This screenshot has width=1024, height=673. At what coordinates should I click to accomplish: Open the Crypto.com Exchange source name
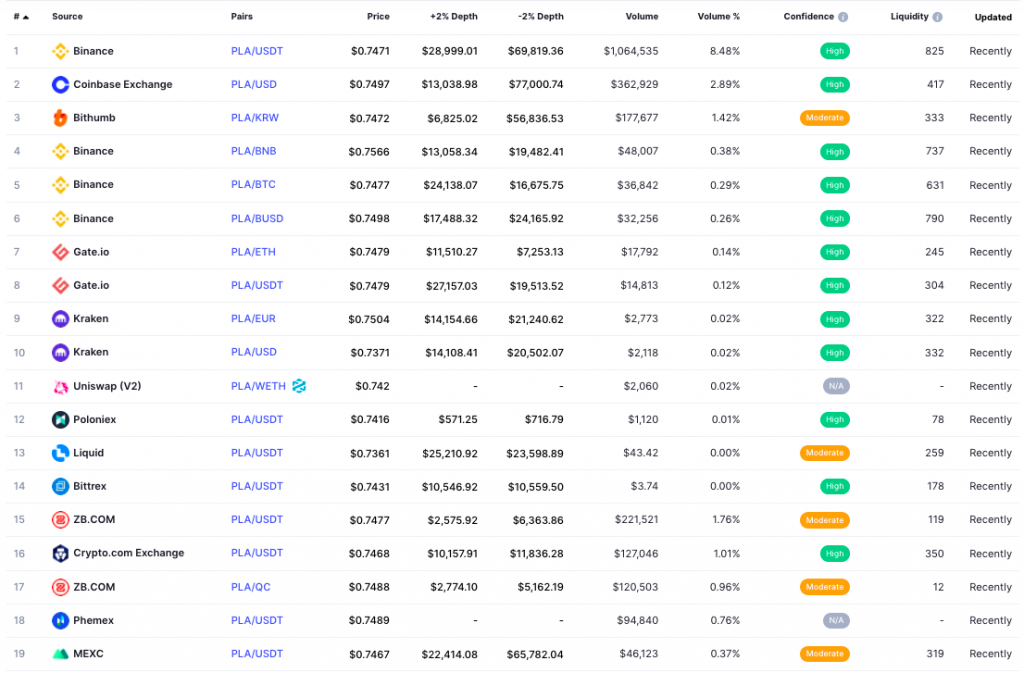pyautogui.click(x=129, y=553)
